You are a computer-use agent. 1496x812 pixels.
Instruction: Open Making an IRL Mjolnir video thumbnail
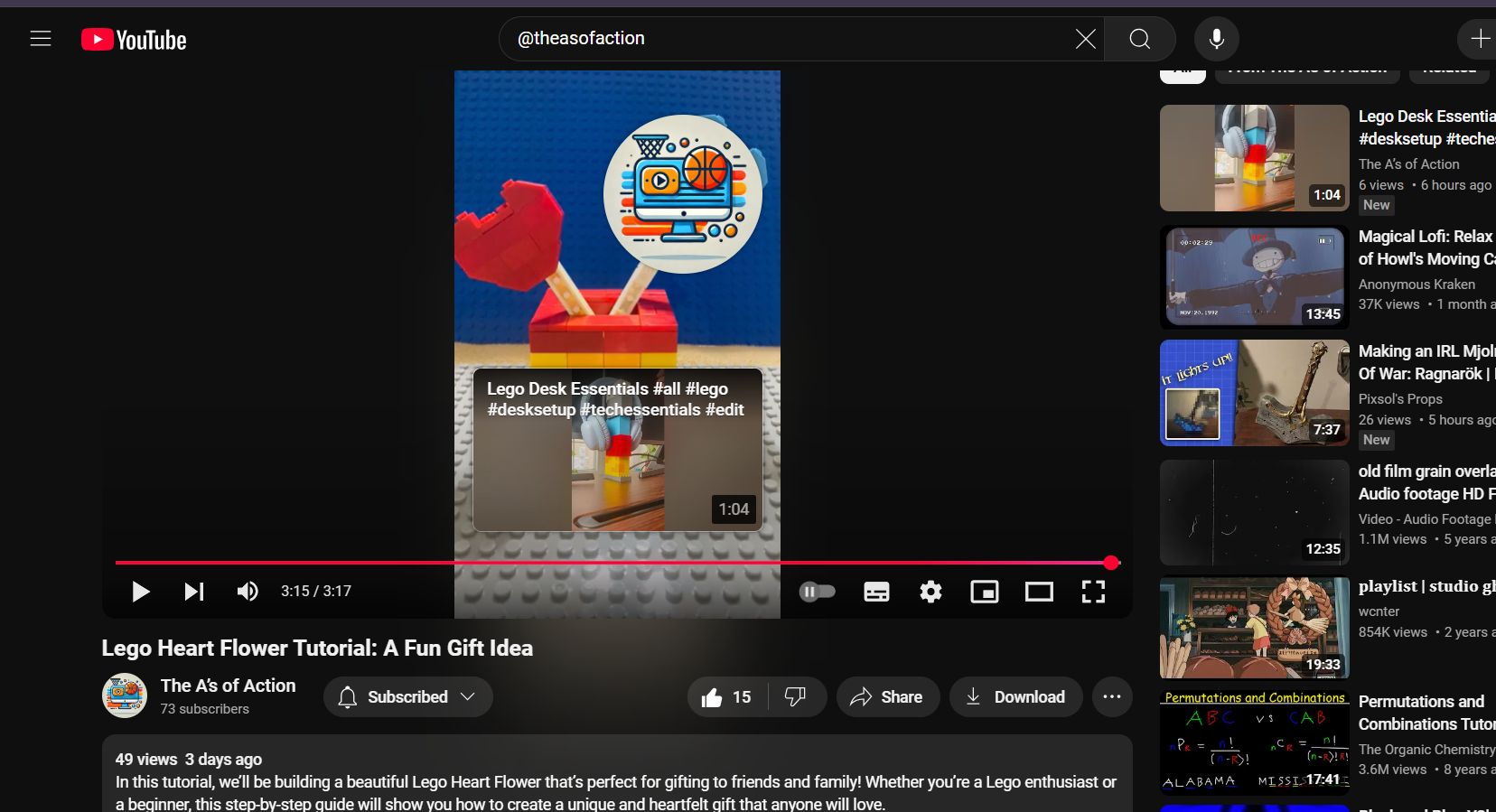(x=1254, y=393)
